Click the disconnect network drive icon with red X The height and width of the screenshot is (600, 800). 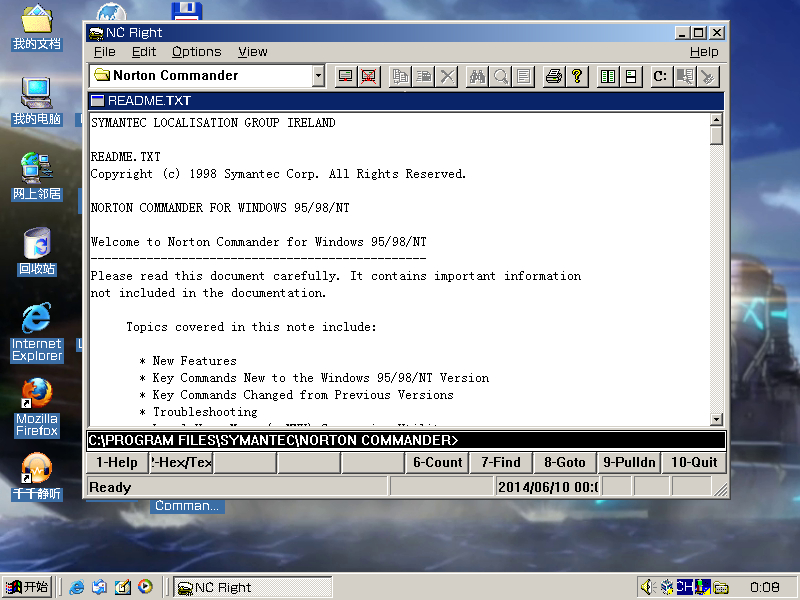(x=369, y=77)
